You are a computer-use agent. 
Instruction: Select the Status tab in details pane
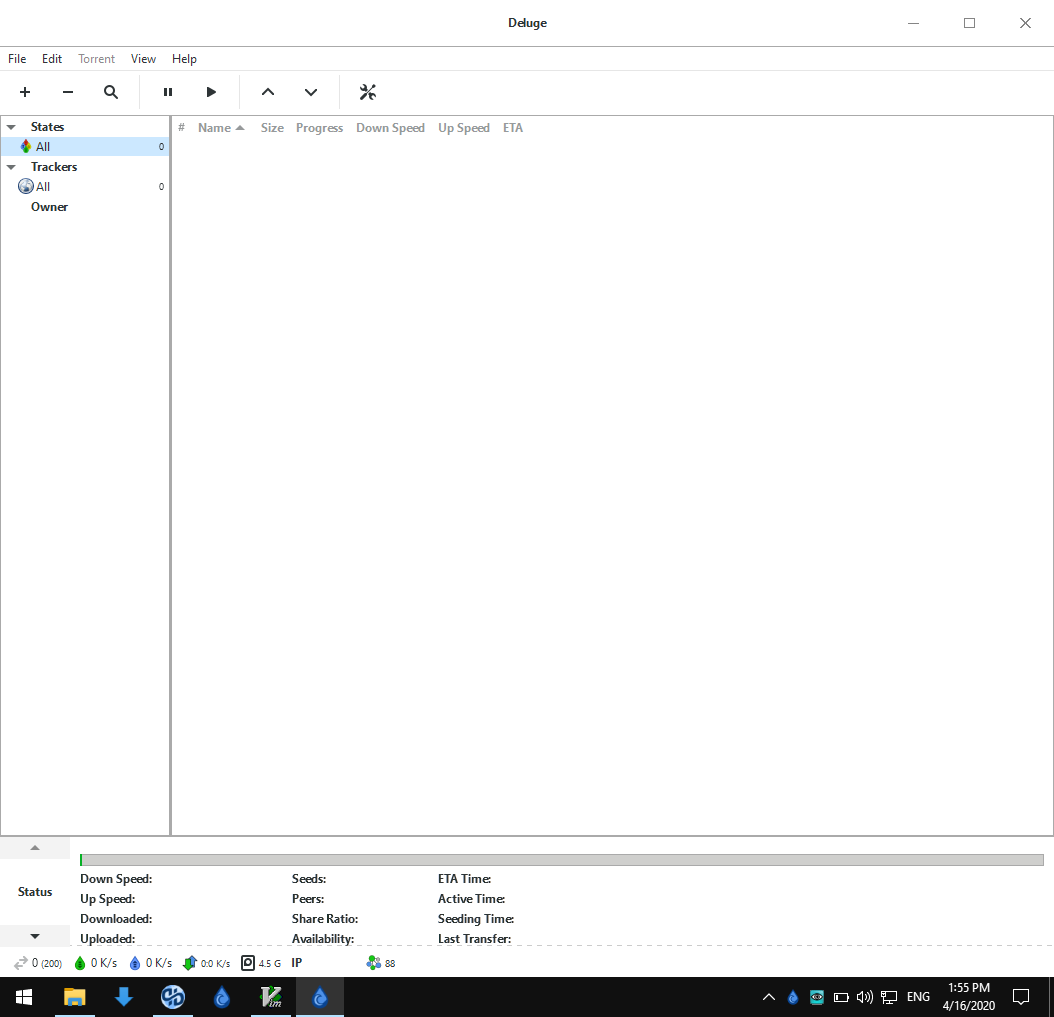35,892
